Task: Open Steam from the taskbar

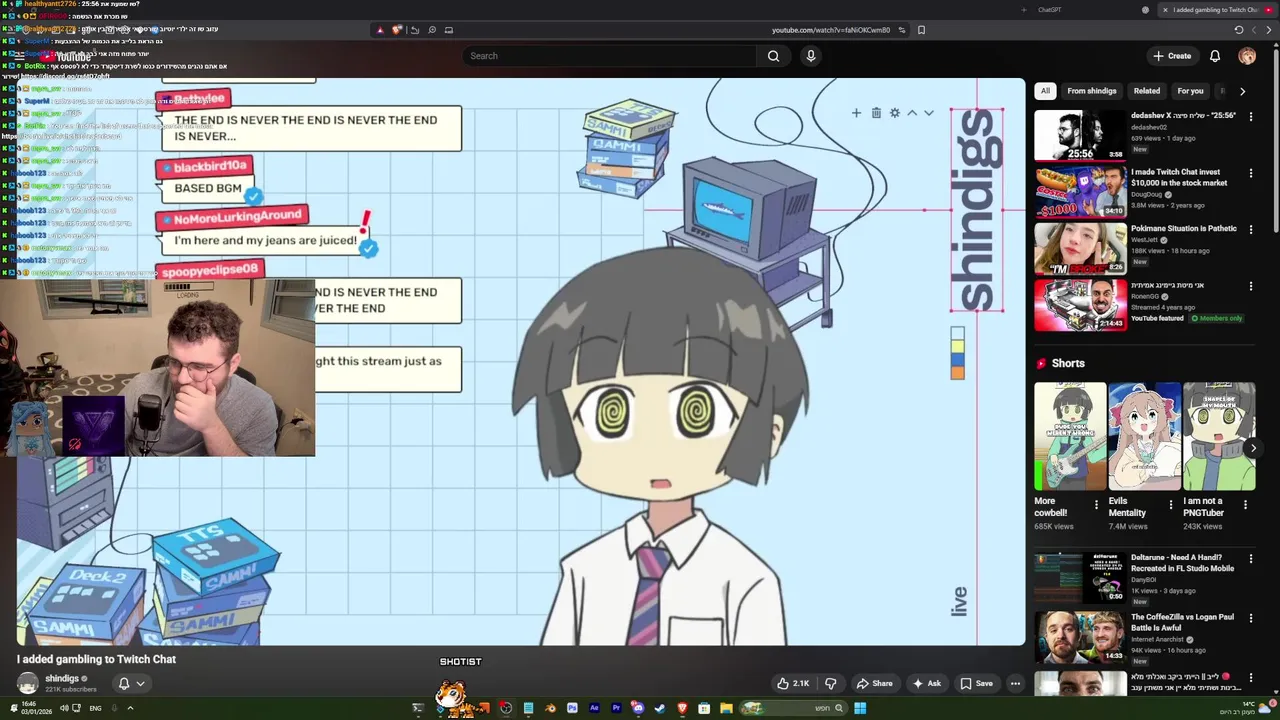Action: [x=660, y=708]
